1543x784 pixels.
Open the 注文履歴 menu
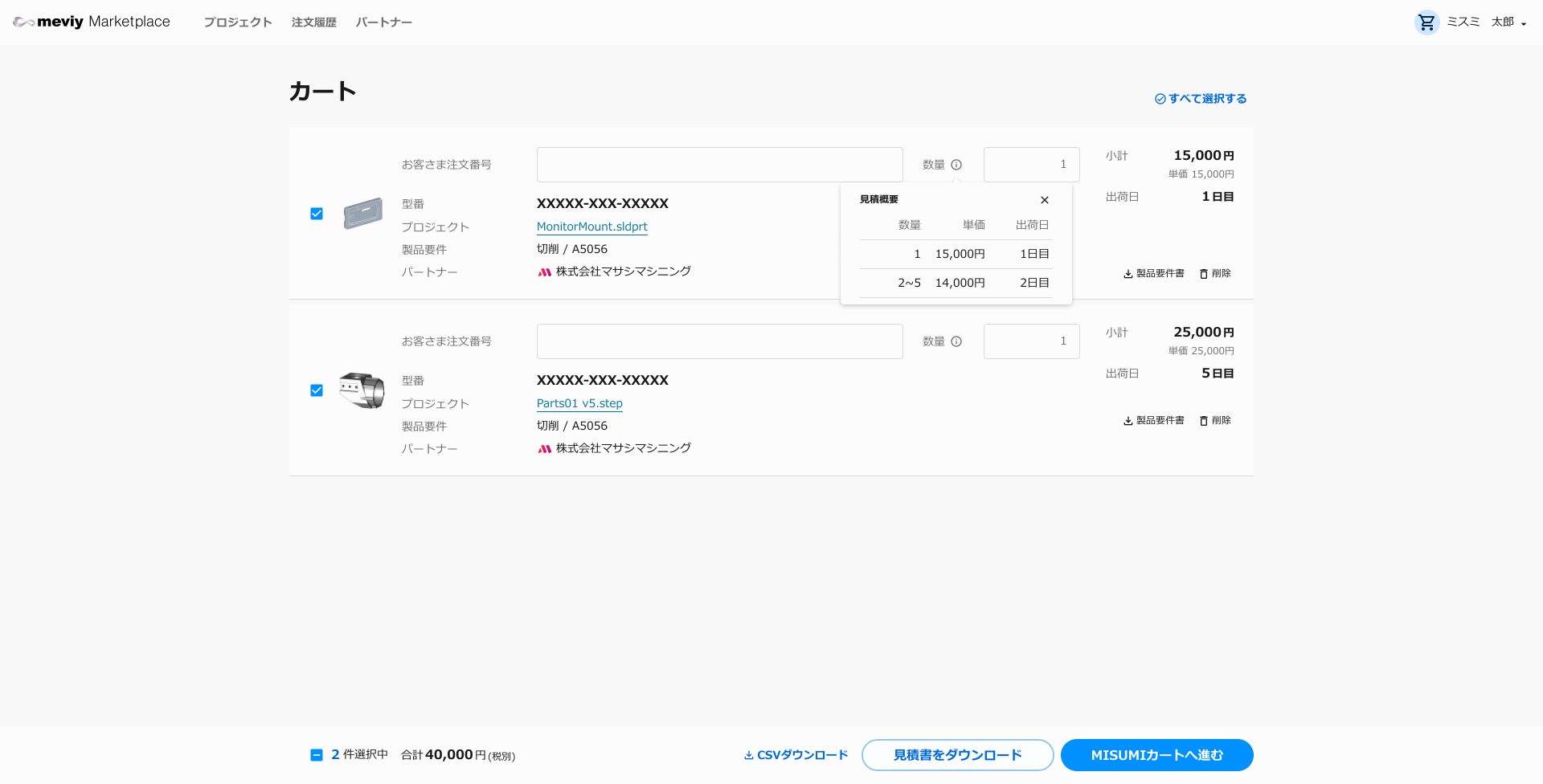click(313, 22)
